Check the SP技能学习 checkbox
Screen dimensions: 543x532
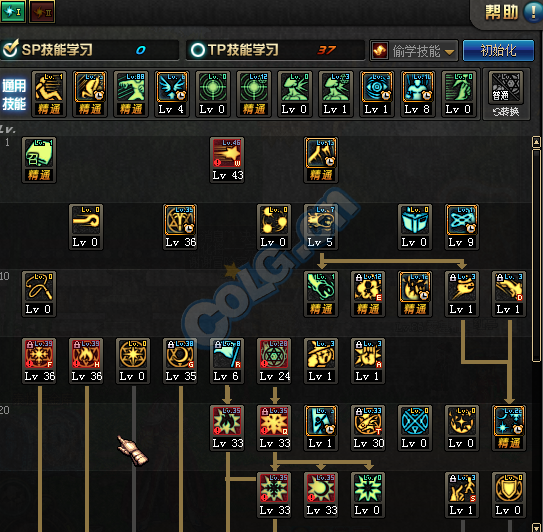(x=10, y=50)
